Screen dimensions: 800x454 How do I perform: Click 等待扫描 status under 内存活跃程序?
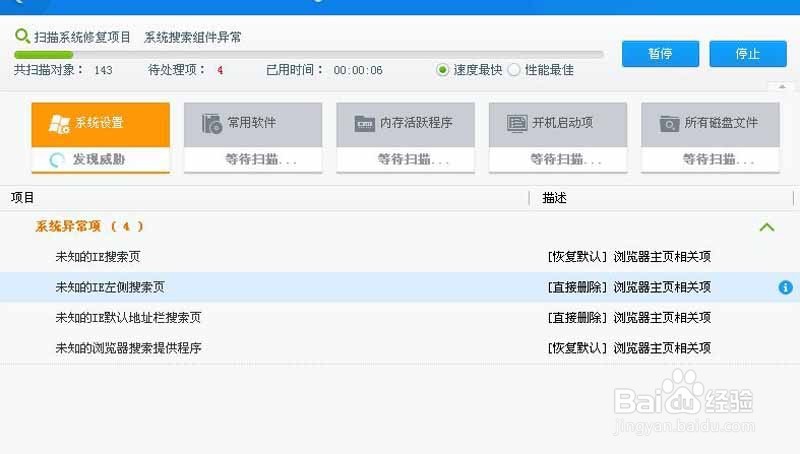coord(413,160)
